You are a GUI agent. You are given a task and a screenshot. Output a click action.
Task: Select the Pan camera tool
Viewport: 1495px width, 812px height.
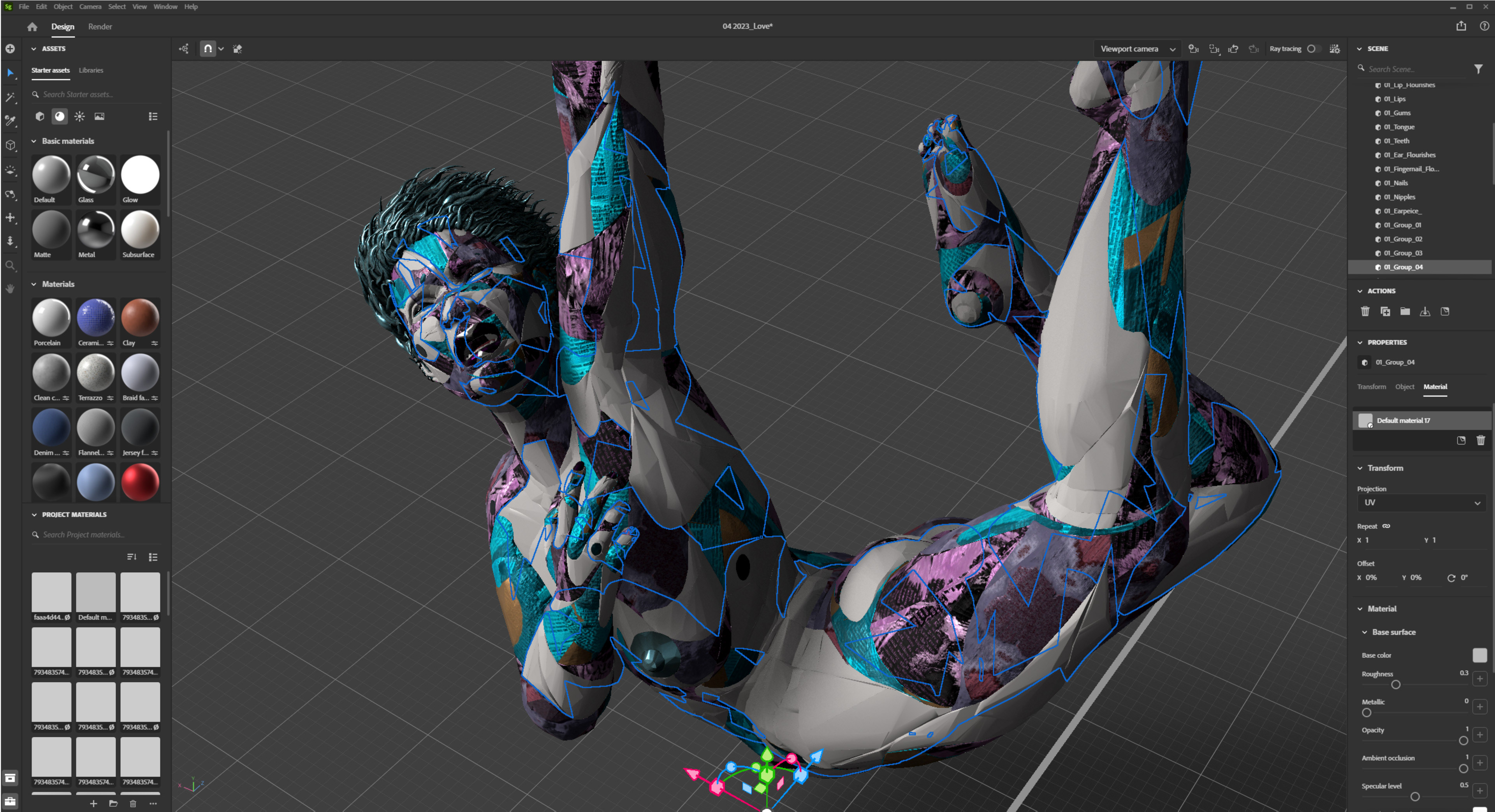(x=11, y=218)
